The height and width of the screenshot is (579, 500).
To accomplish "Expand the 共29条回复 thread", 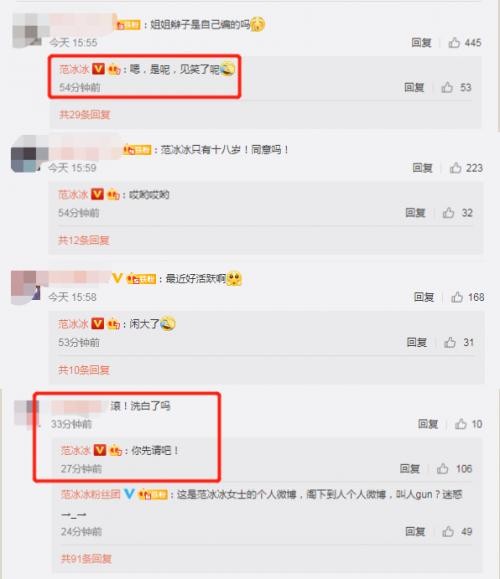I will pos(85,115).
